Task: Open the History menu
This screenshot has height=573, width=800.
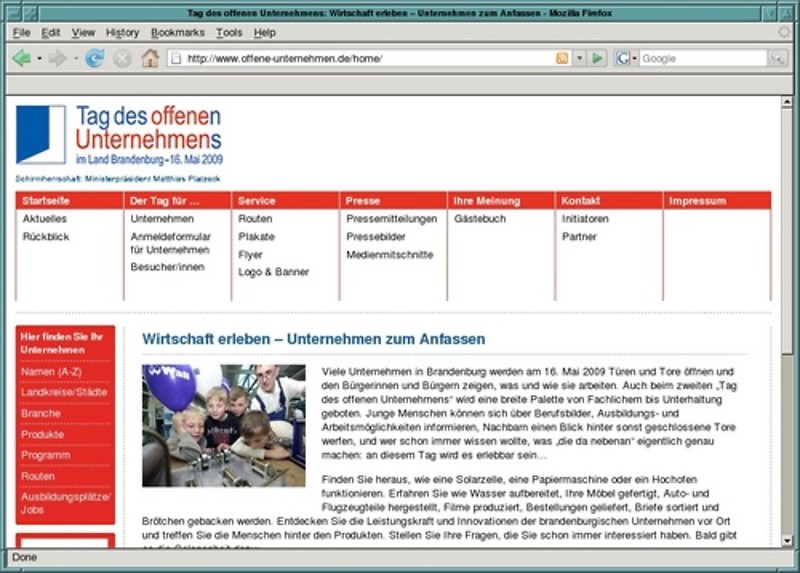Action: click(122, 33)
